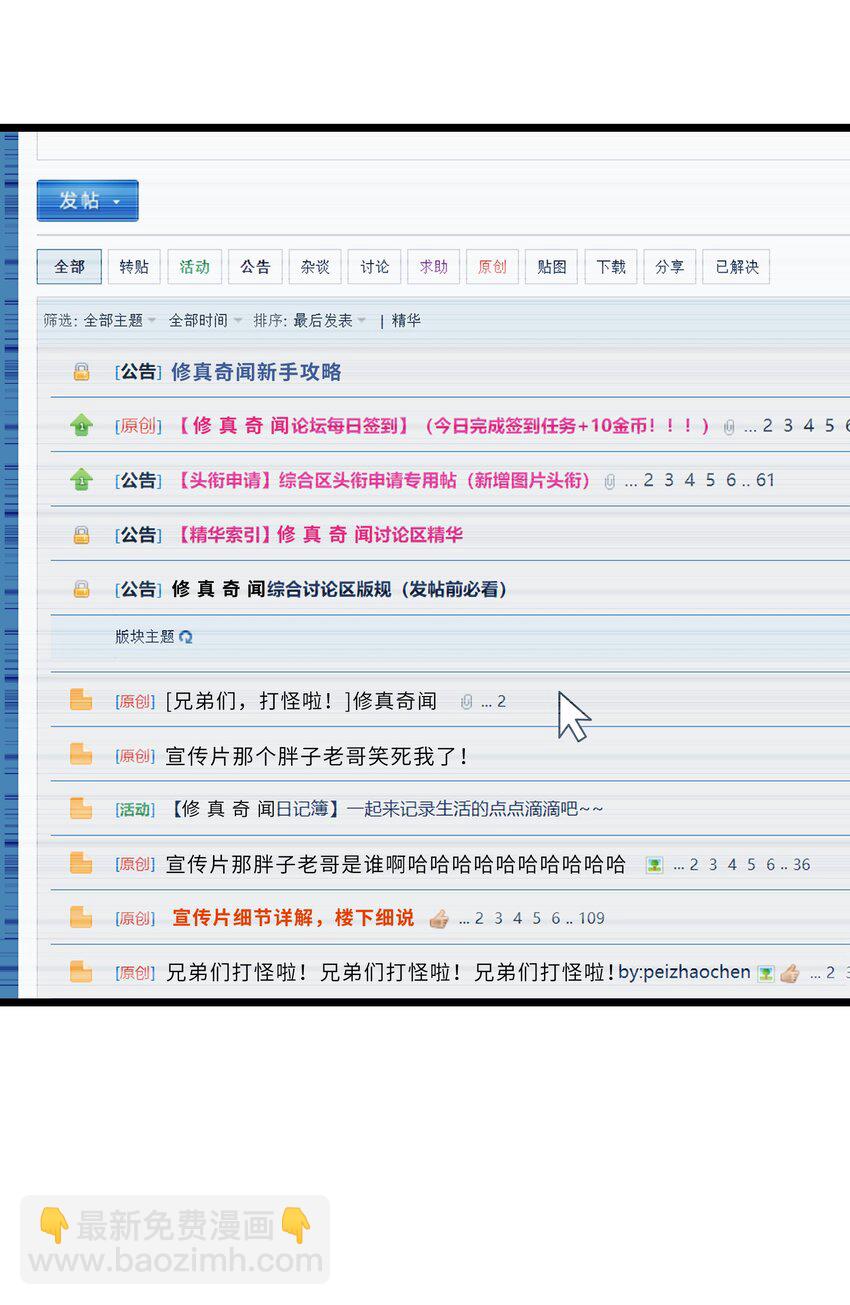
Task: Go to page 2 of [兄弟们，打怪啦！]修真奇闻 thread
Action: pyautogui.click(x=501, y=702)
